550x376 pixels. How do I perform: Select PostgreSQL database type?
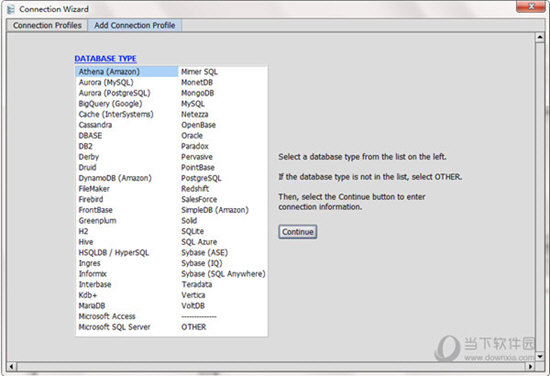(x=201, y=178)
